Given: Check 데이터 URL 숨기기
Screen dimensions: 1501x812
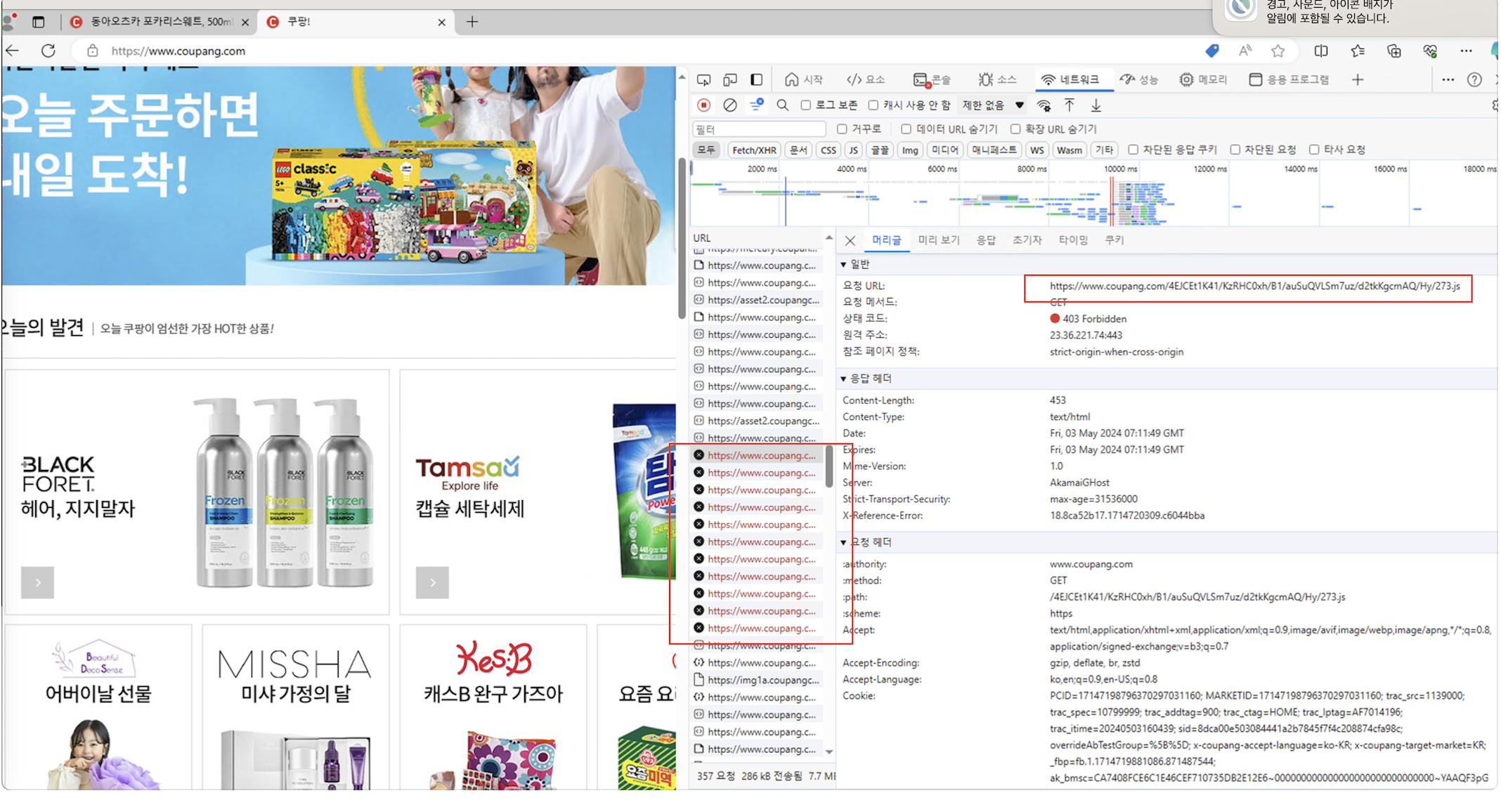Looking at the screenshot, I should [x=907, y=129].
